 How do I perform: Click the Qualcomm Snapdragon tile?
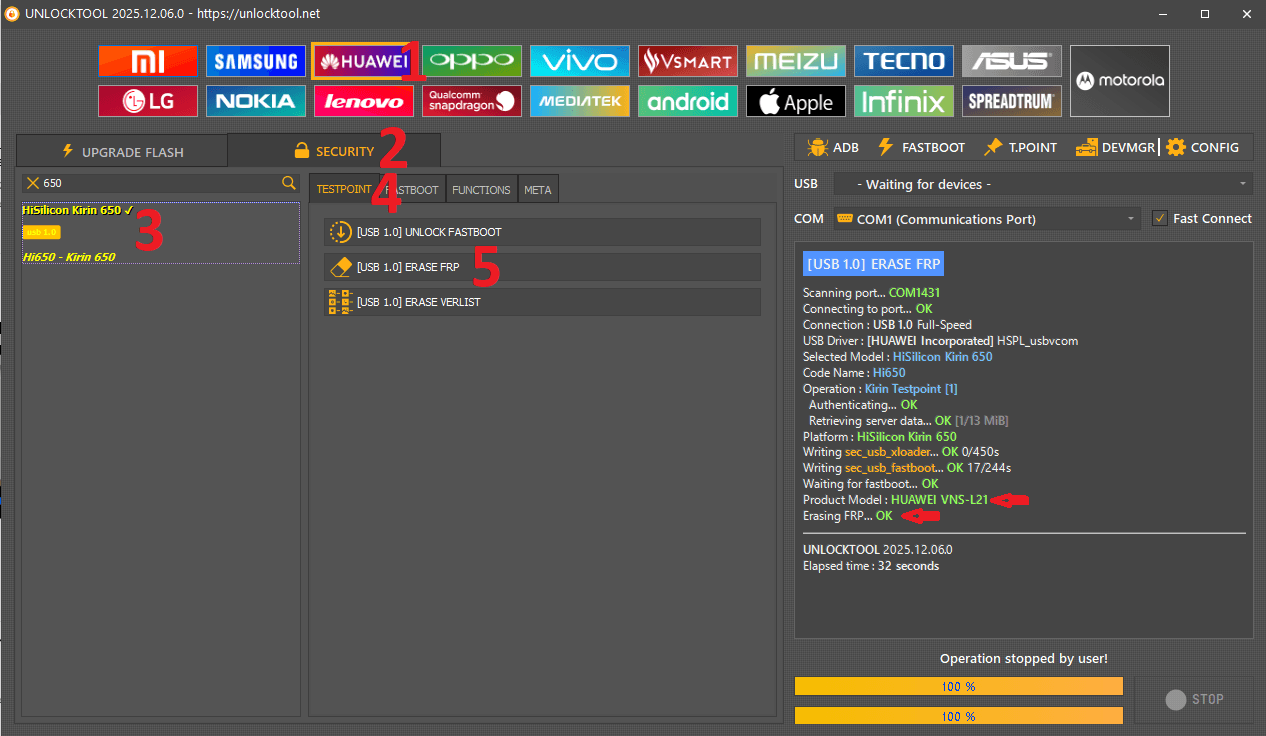pyautogui.click(x=472, y=101)
